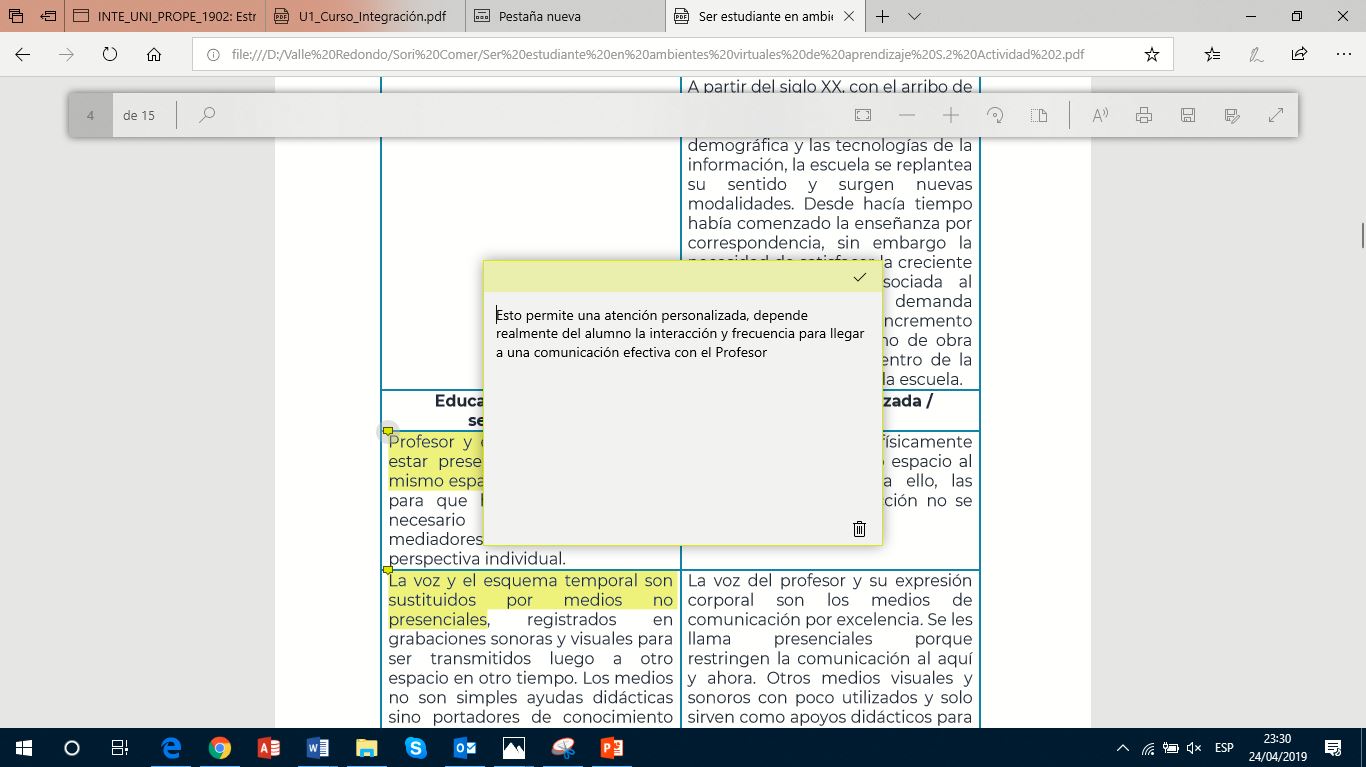
Task: Zoom in with the plus icon
Action: point(951,115)
